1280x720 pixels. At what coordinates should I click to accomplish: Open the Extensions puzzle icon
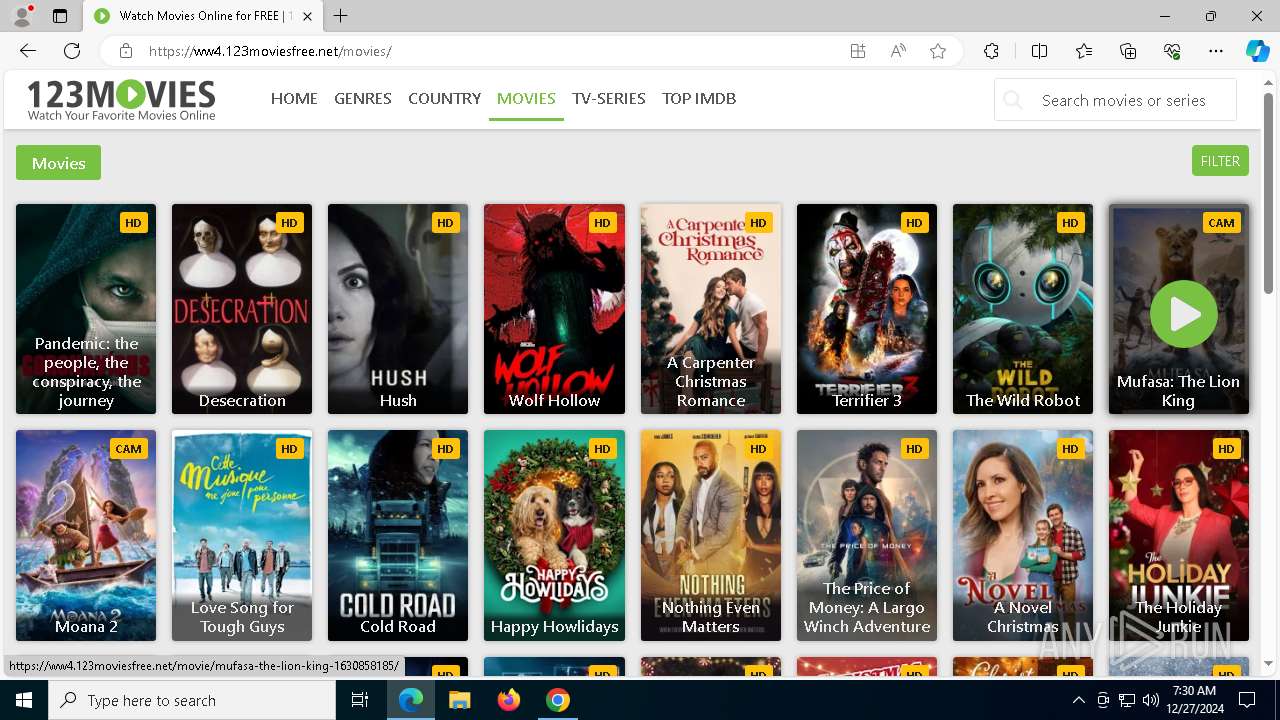pos(991,51)
